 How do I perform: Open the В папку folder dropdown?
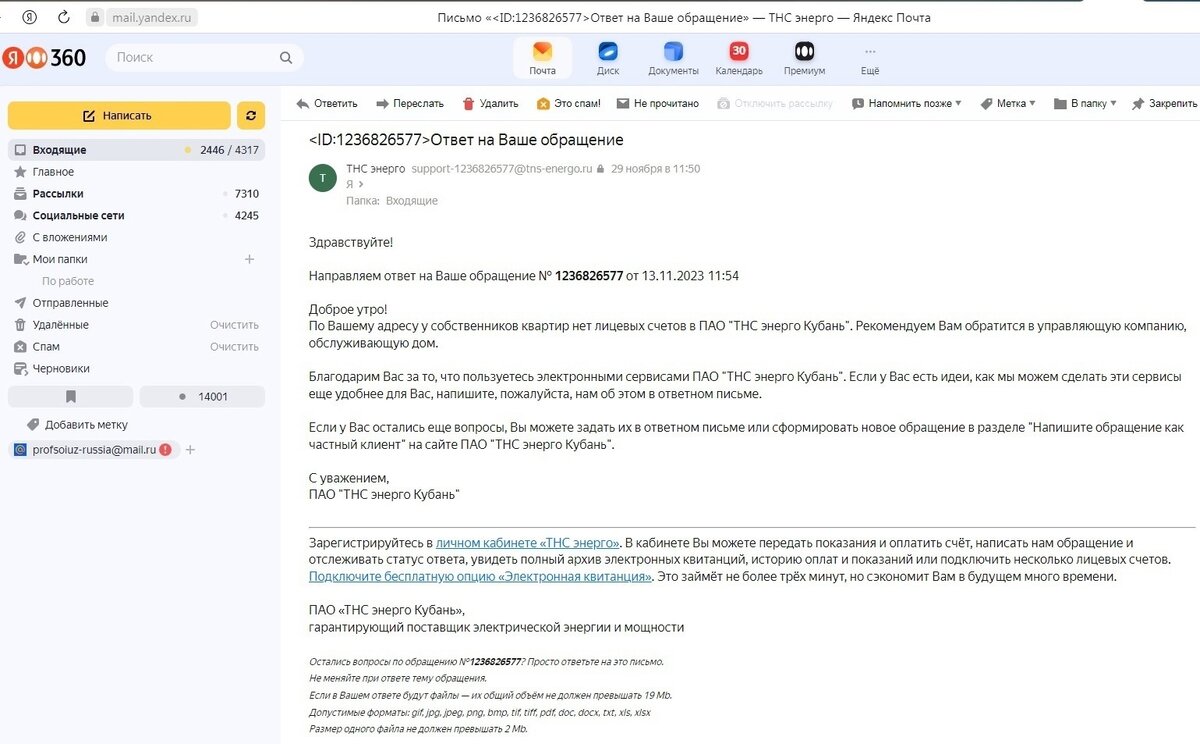pos(1085,103)
